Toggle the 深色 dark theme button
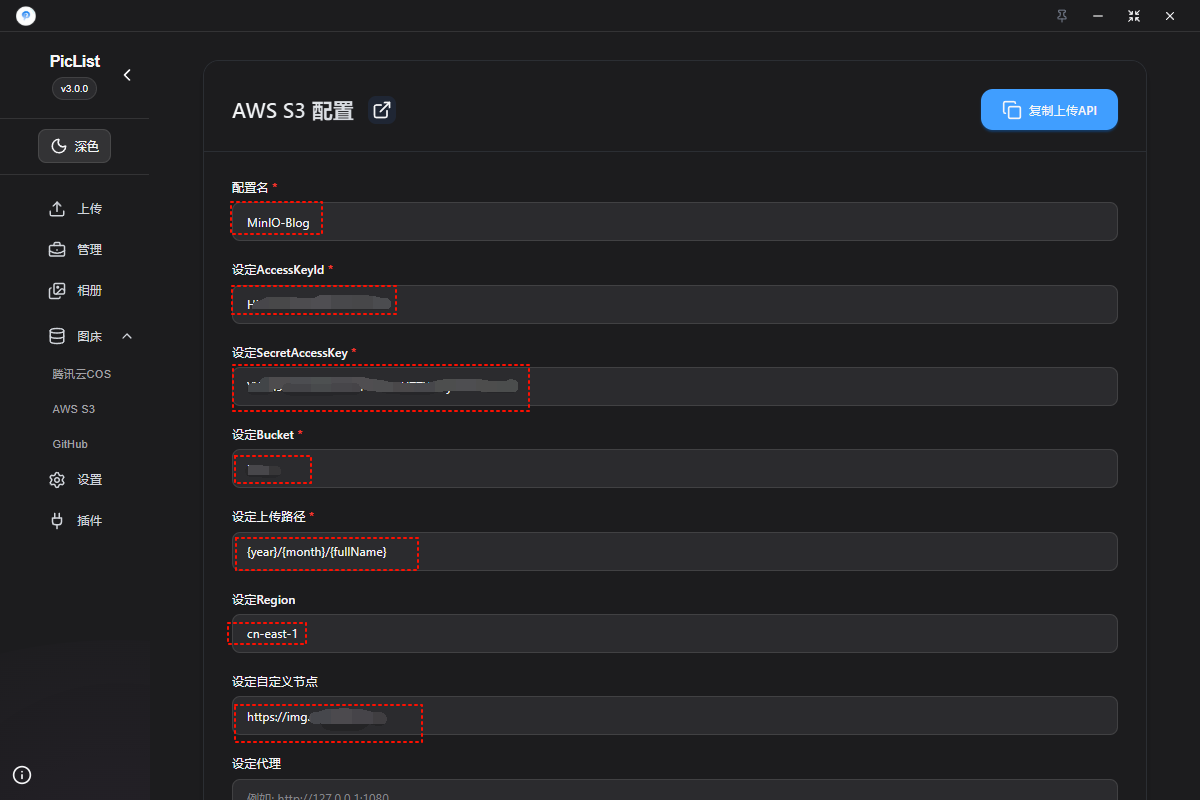The width and height of the screenshot is (1200, 800). pos(75,146)
